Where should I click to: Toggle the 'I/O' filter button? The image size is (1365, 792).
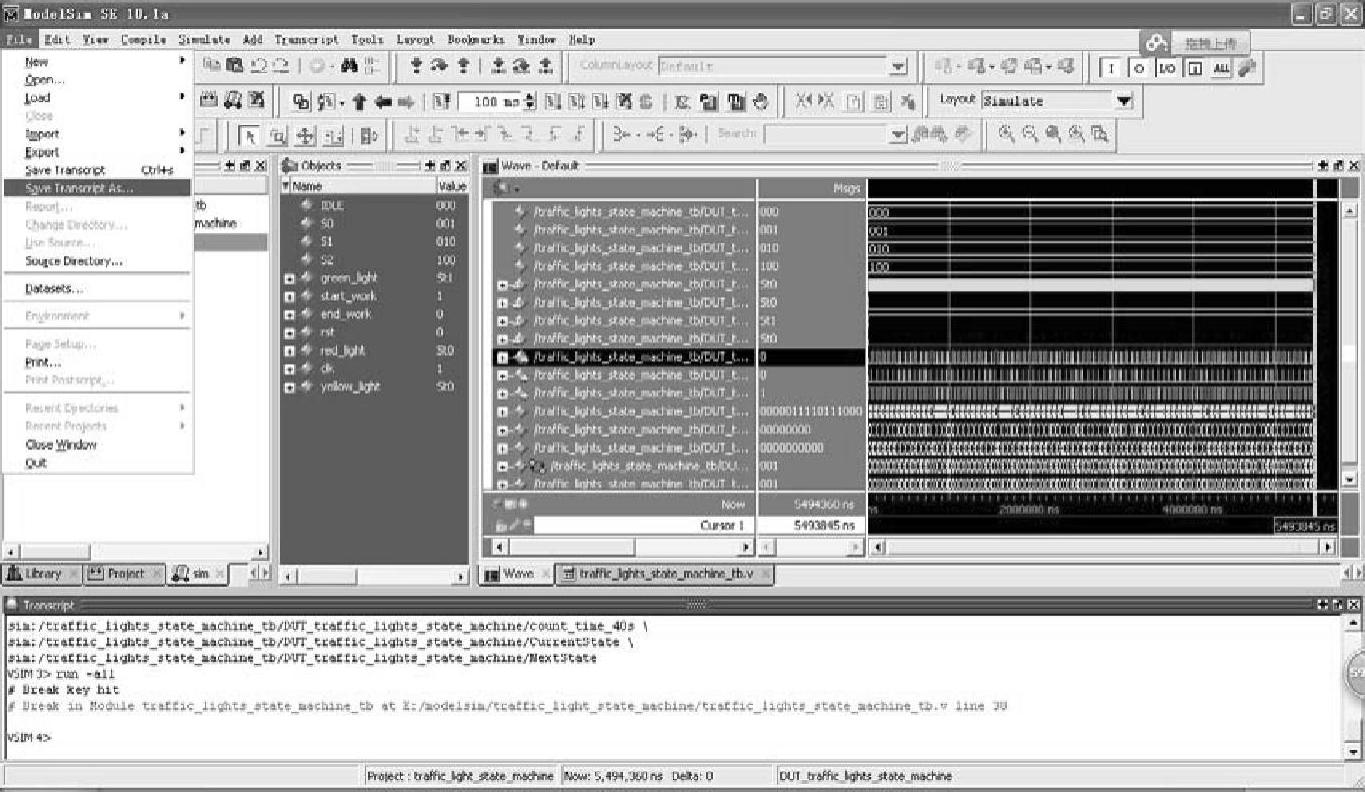pos(1168,68)
